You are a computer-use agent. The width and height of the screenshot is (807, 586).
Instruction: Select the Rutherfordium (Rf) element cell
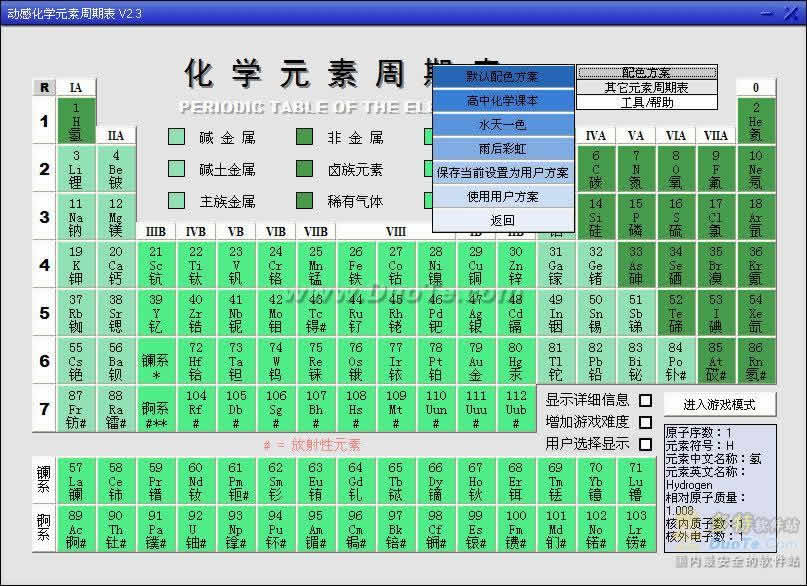(196, 409)
